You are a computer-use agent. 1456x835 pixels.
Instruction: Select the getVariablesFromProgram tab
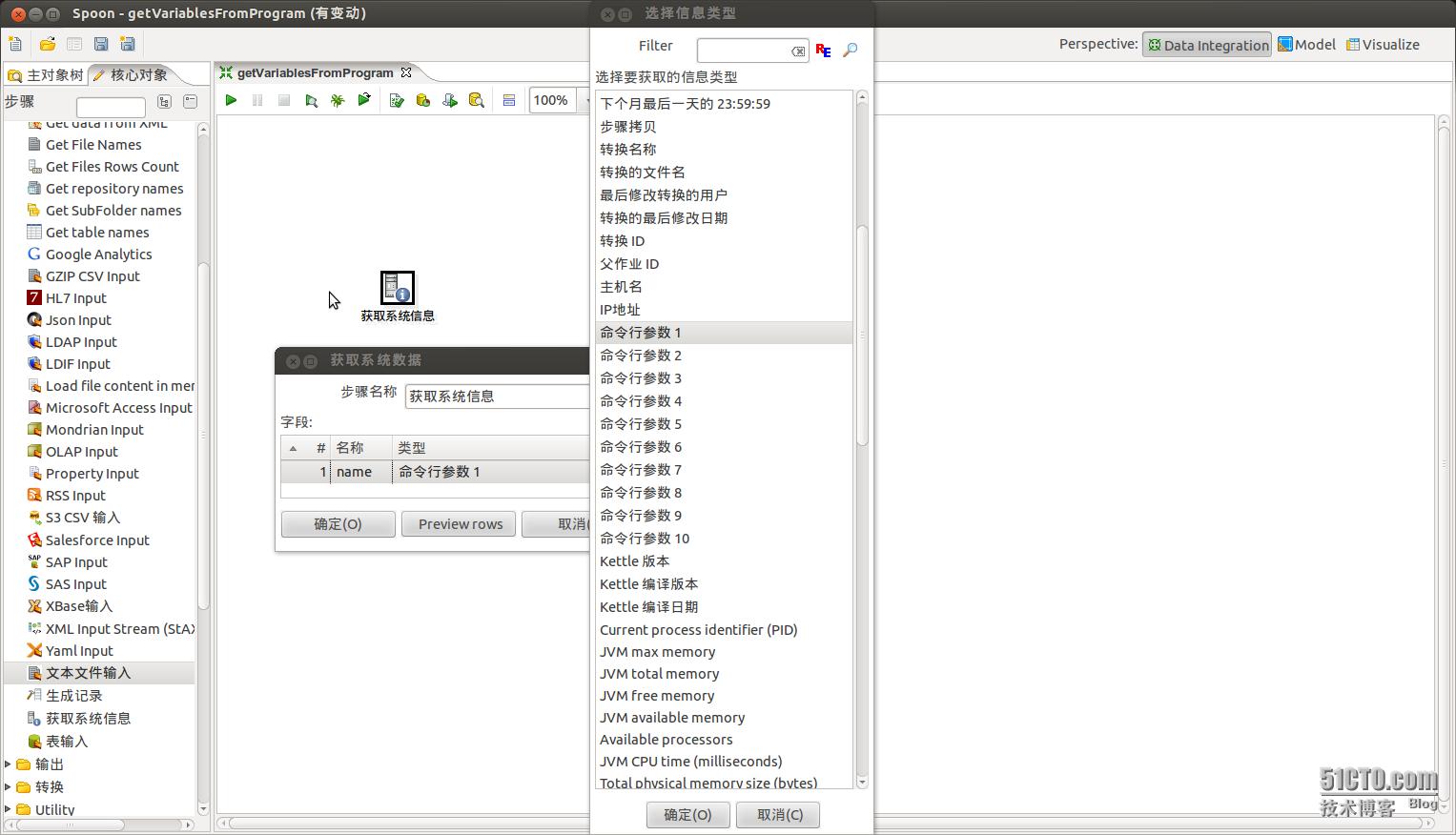click(316, 72)
